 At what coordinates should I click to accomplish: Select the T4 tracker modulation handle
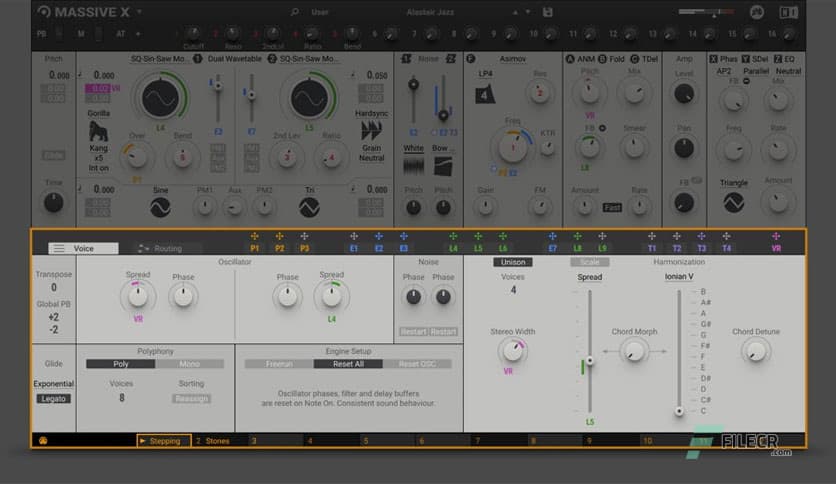[726, 236]
